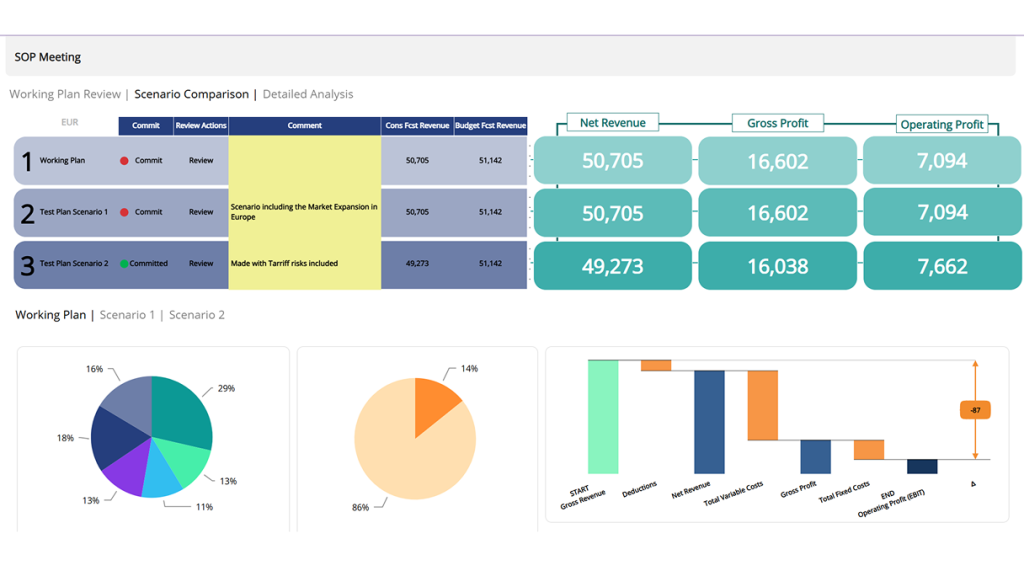Screen dimensions: 1024x576
Task: Sort by the Cons Fcst Revenue column header
Action: [x=417, y=125]
